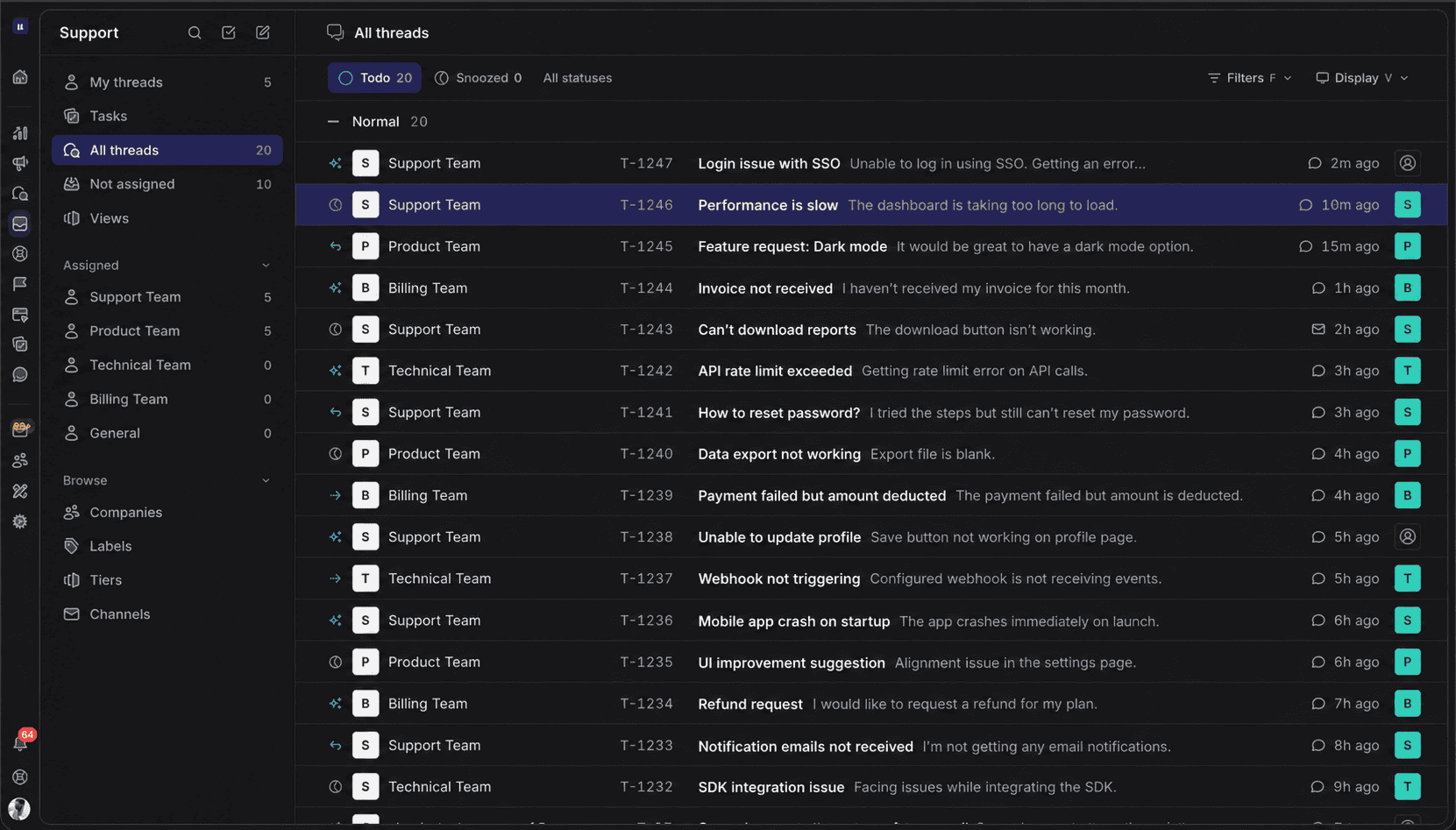The width and height of the screenshot is (1456, 830).
Task: Open thread Invoice not received
Action: (x=871, y=287)
